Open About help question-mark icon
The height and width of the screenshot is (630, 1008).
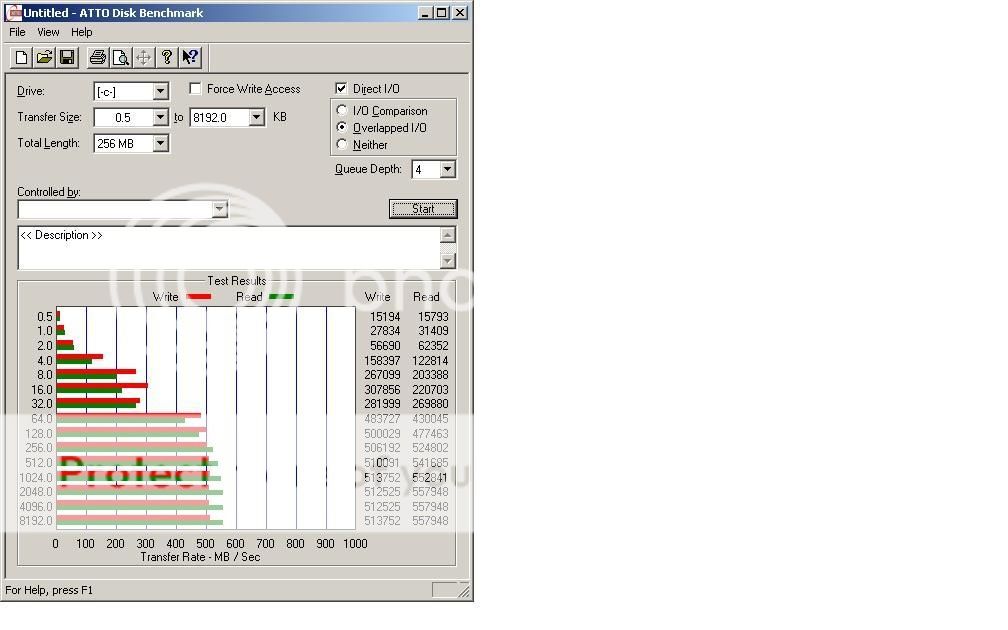point(166,58)
